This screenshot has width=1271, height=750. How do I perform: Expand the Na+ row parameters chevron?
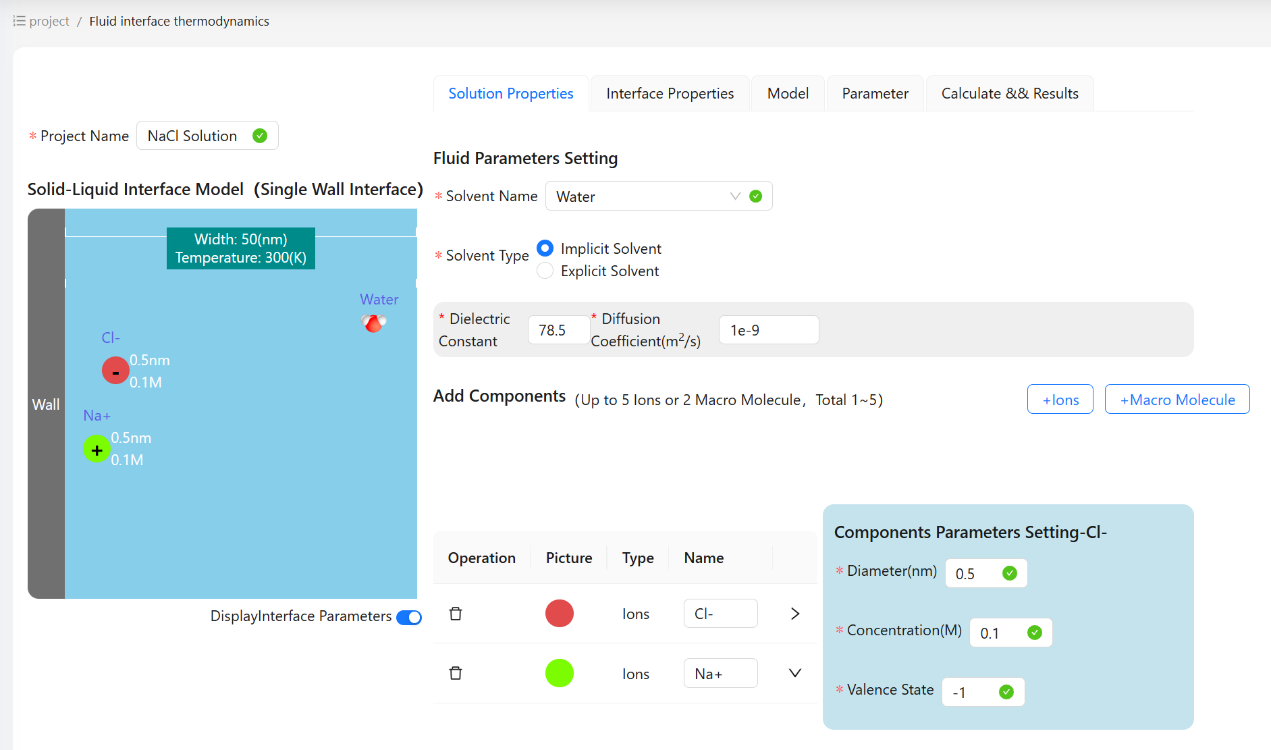pos(795,674)
